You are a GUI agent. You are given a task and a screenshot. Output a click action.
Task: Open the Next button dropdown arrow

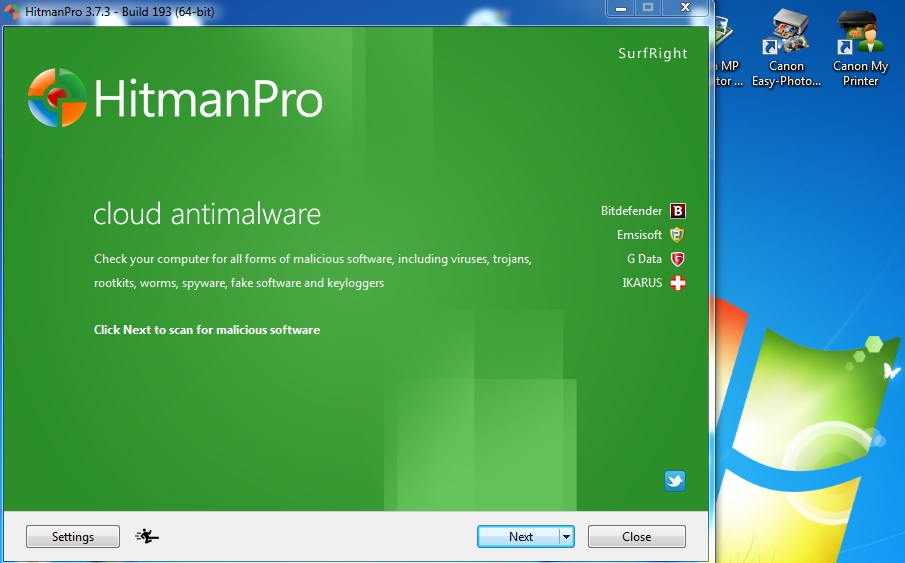[567, 536]
